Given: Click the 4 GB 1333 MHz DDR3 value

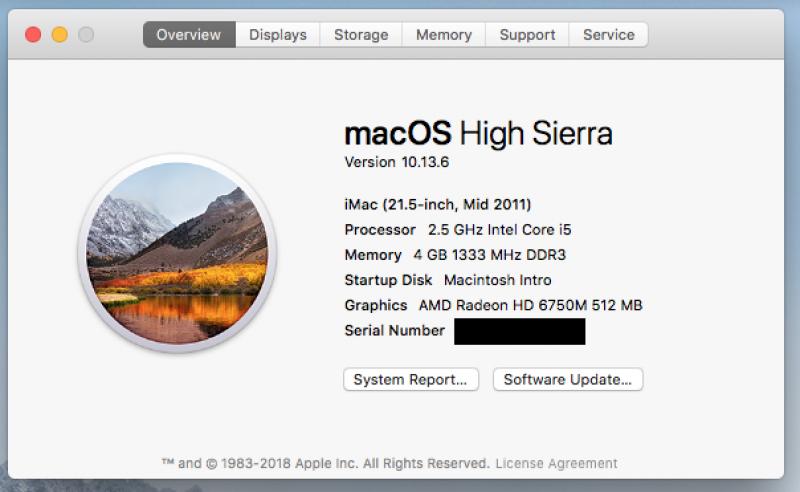Looking at the screenshot, I should point(489,255).
